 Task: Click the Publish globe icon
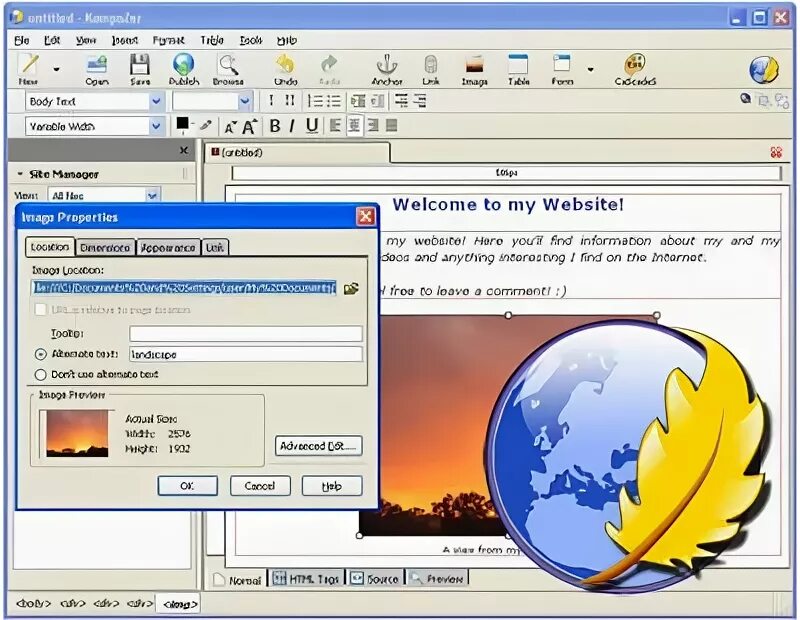(184, 68)
